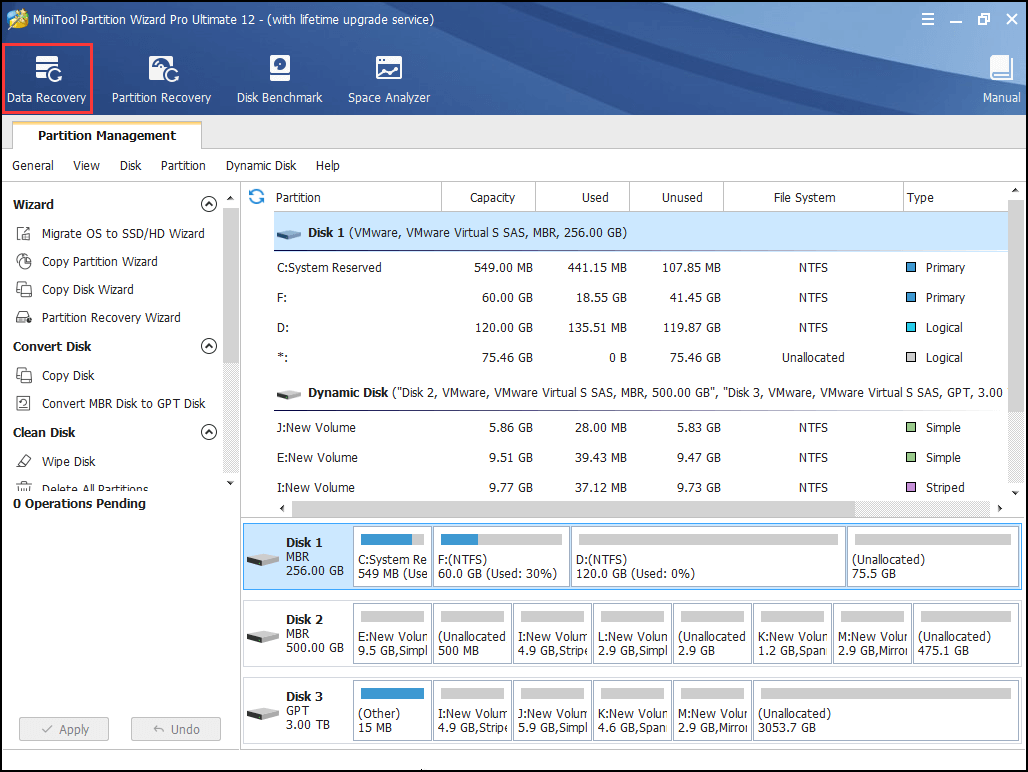
Task: Click the partition list scroll-right arrow
Action: coord(1000,508)
